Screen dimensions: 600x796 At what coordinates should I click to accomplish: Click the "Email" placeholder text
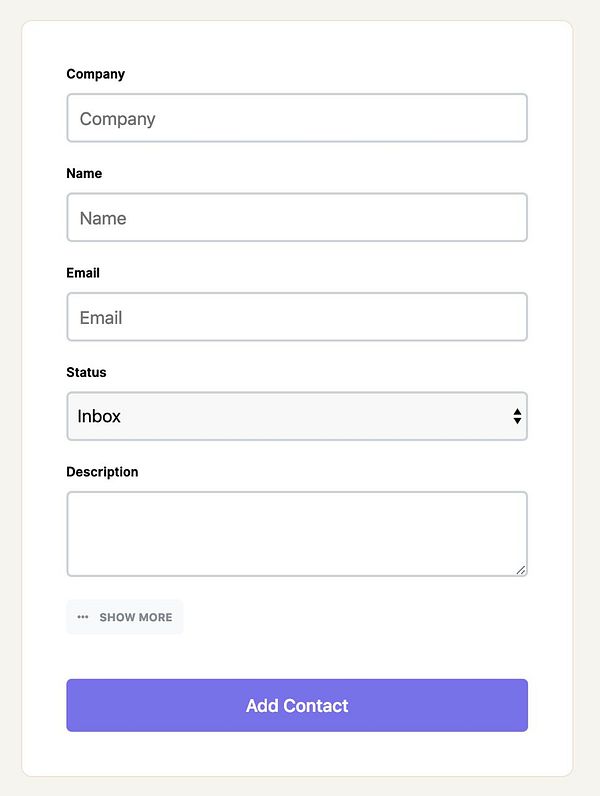click(x=101, y=318)
